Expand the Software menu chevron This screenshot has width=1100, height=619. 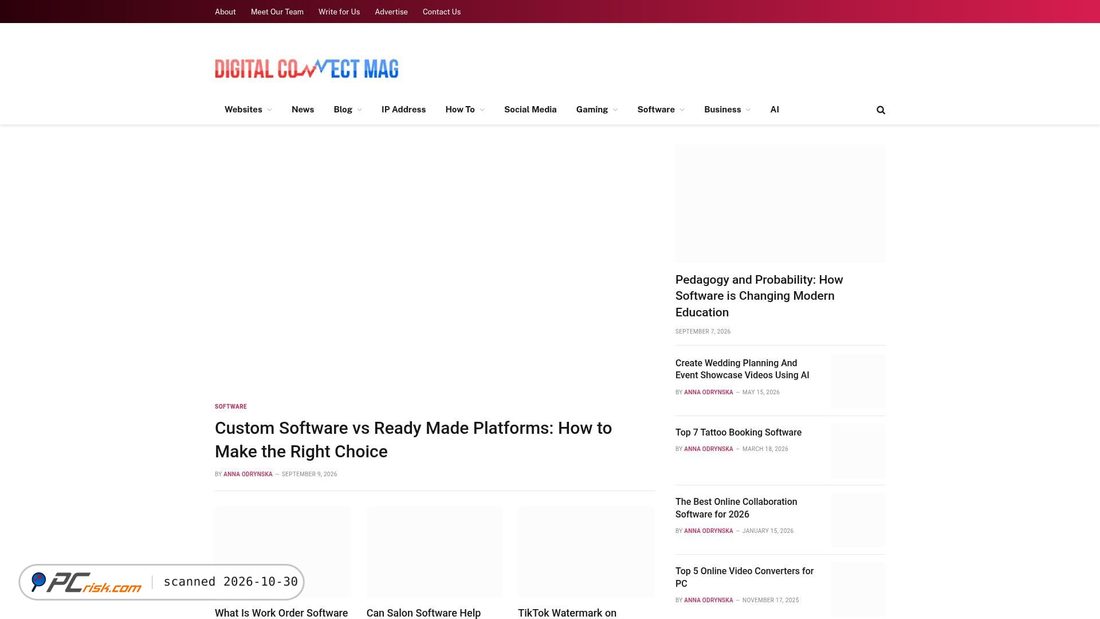coord(682,110)
